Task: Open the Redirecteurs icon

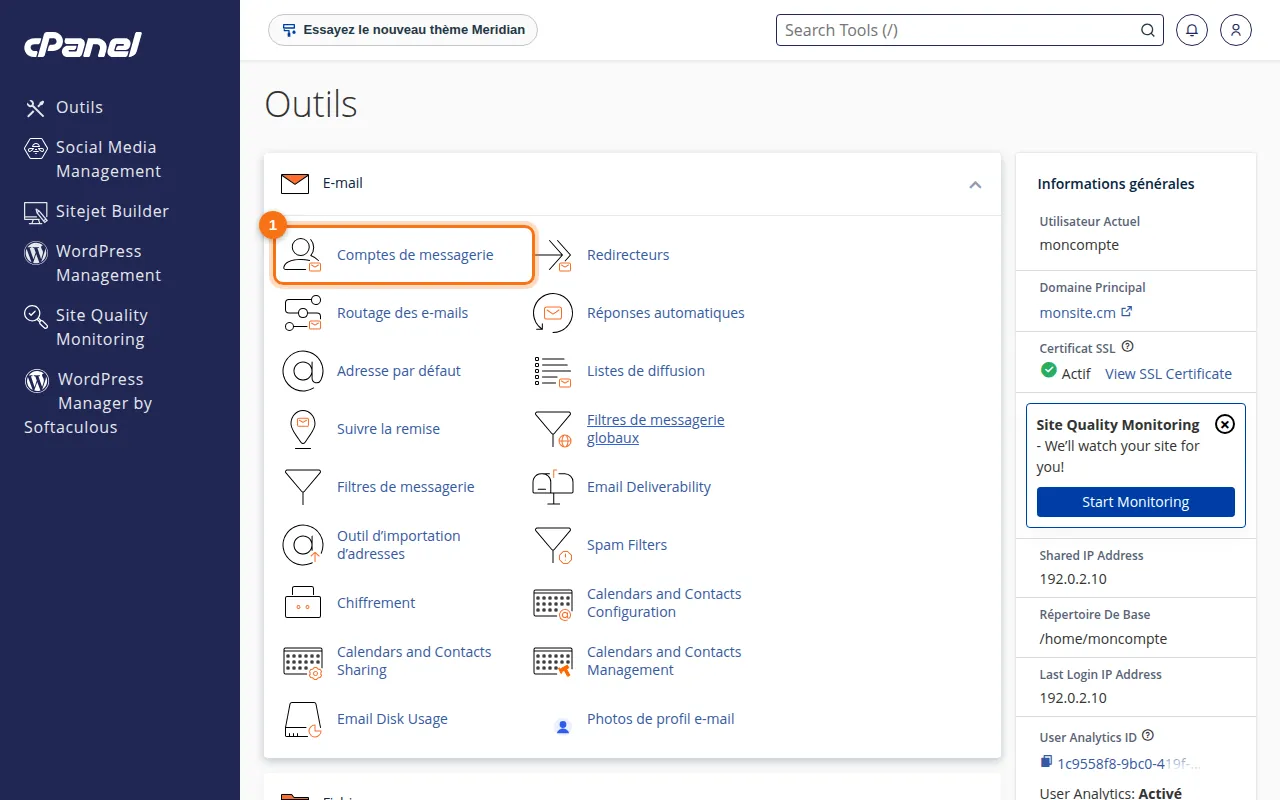Action: click(552, 255)
